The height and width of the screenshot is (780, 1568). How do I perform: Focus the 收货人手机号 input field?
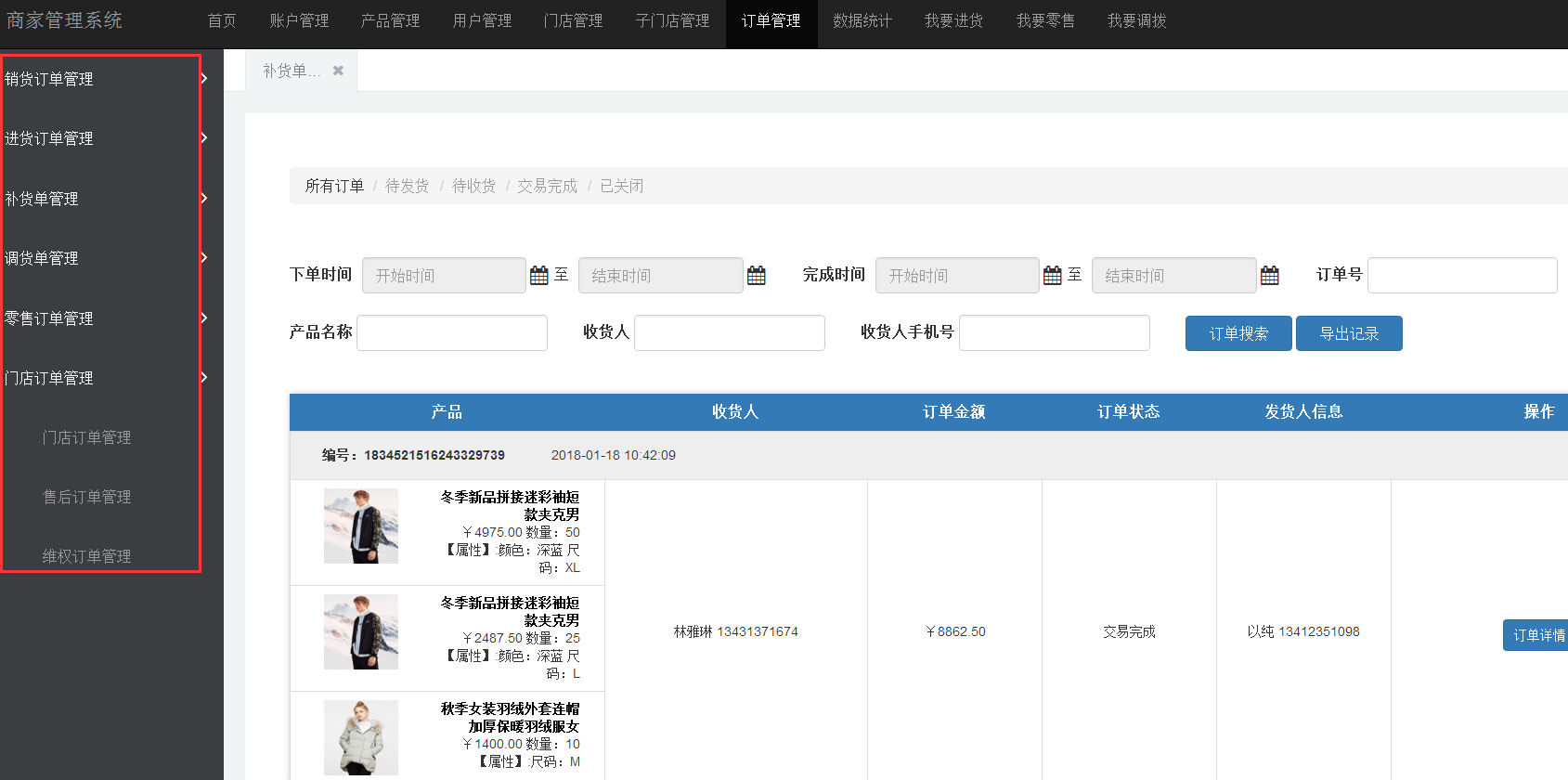coord(1055,332)
